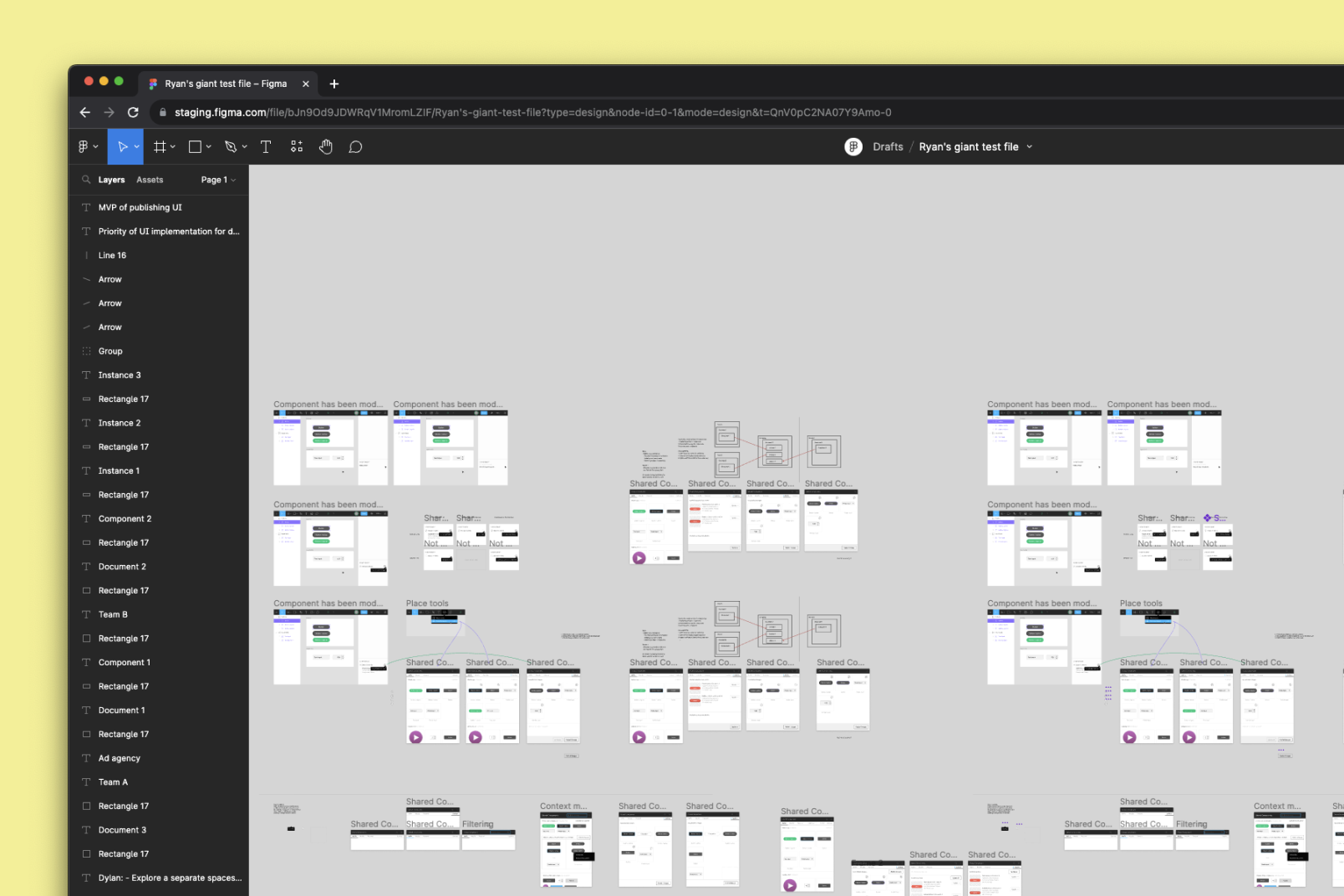Select the Team A layer
This screenshot has height=896, width=1344.
pyautogui.click(x=113, y=782)
